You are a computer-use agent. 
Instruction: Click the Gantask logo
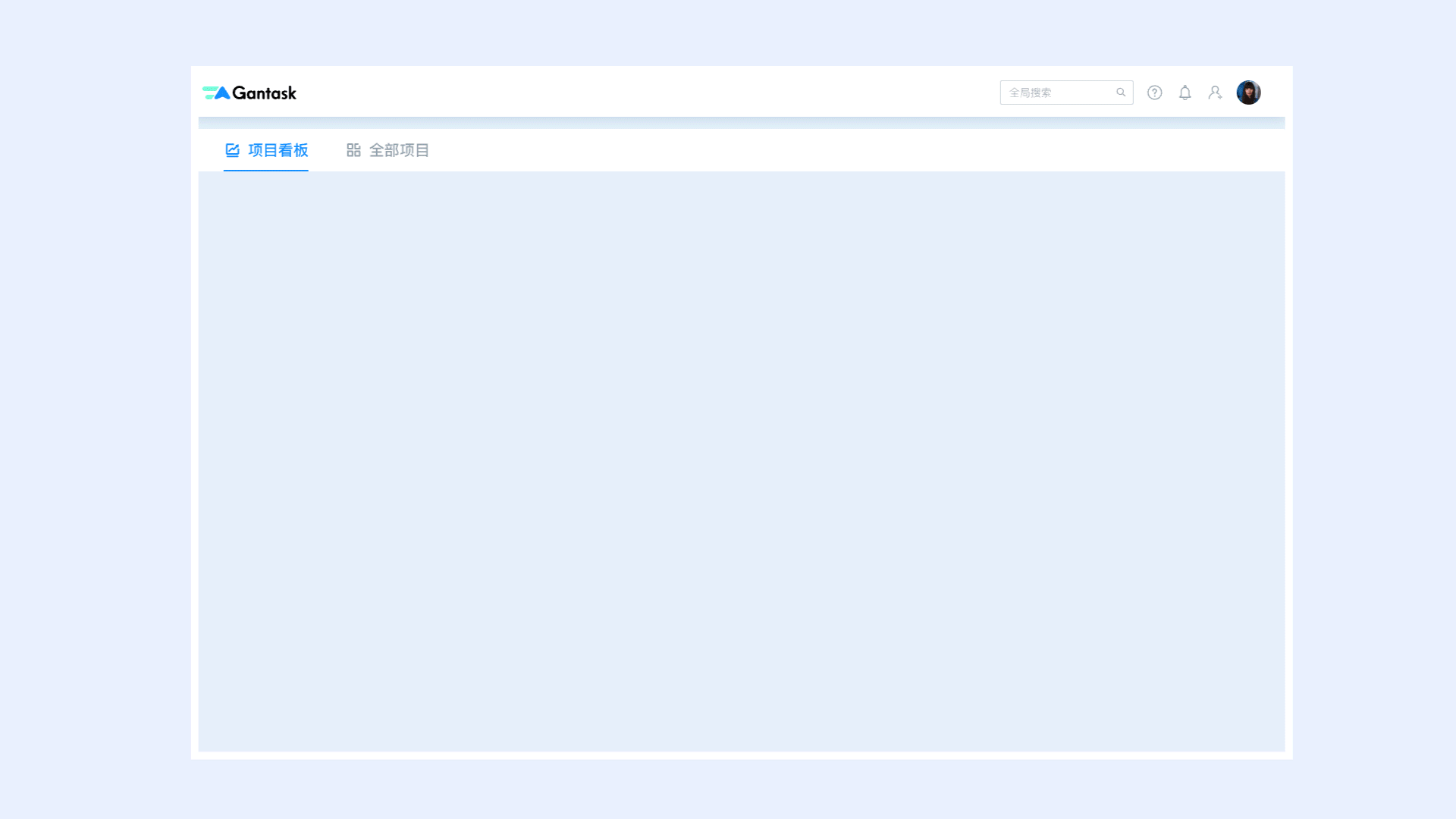coord(249,93)
